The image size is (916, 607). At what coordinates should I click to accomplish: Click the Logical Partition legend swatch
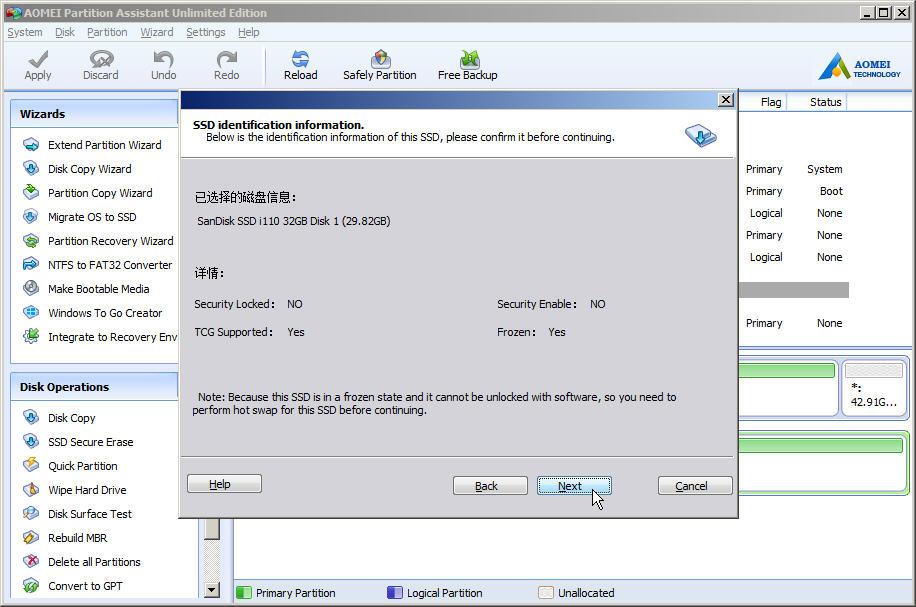(395, 593)
